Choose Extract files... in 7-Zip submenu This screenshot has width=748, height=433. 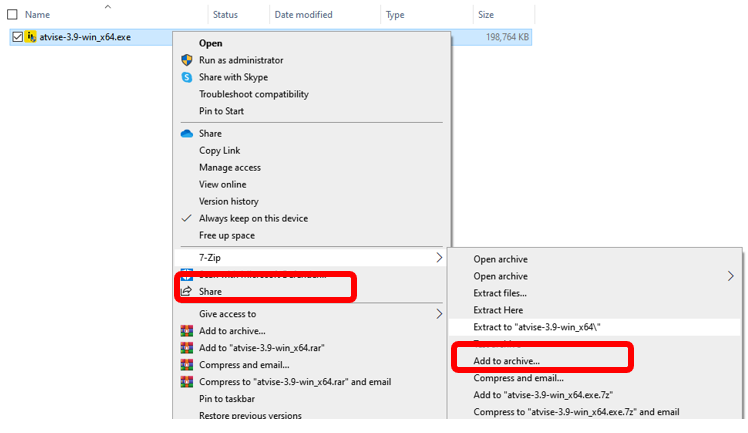(500, 293)
